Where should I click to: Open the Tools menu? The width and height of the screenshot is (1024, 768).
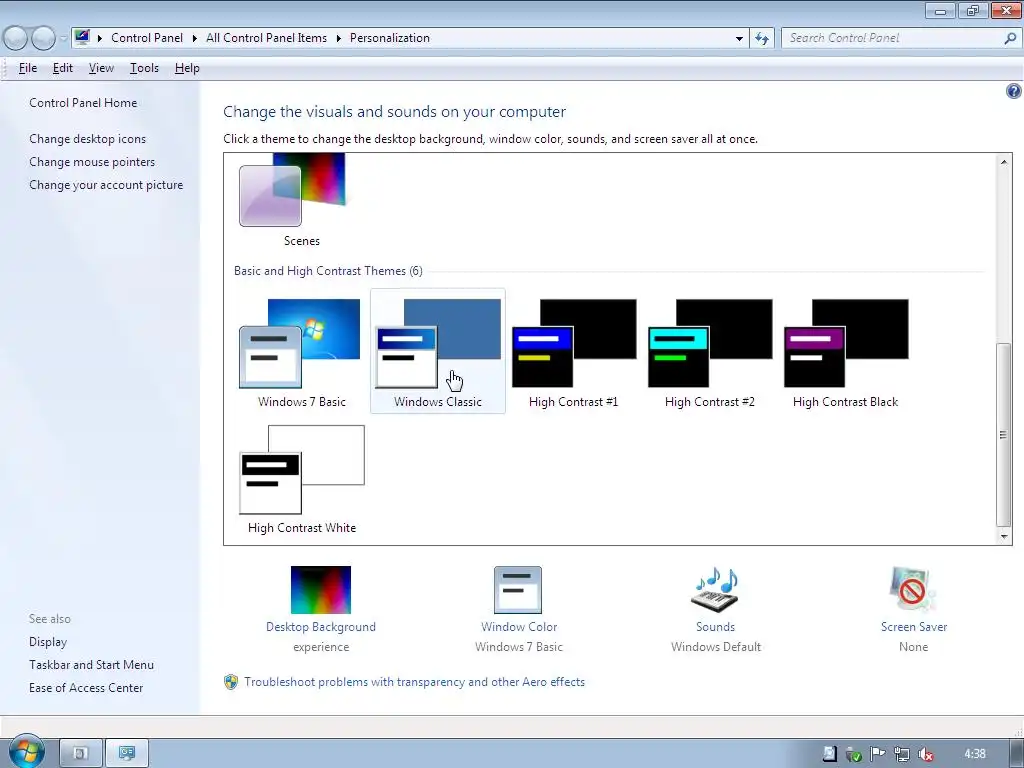click(x=144, y=68)
